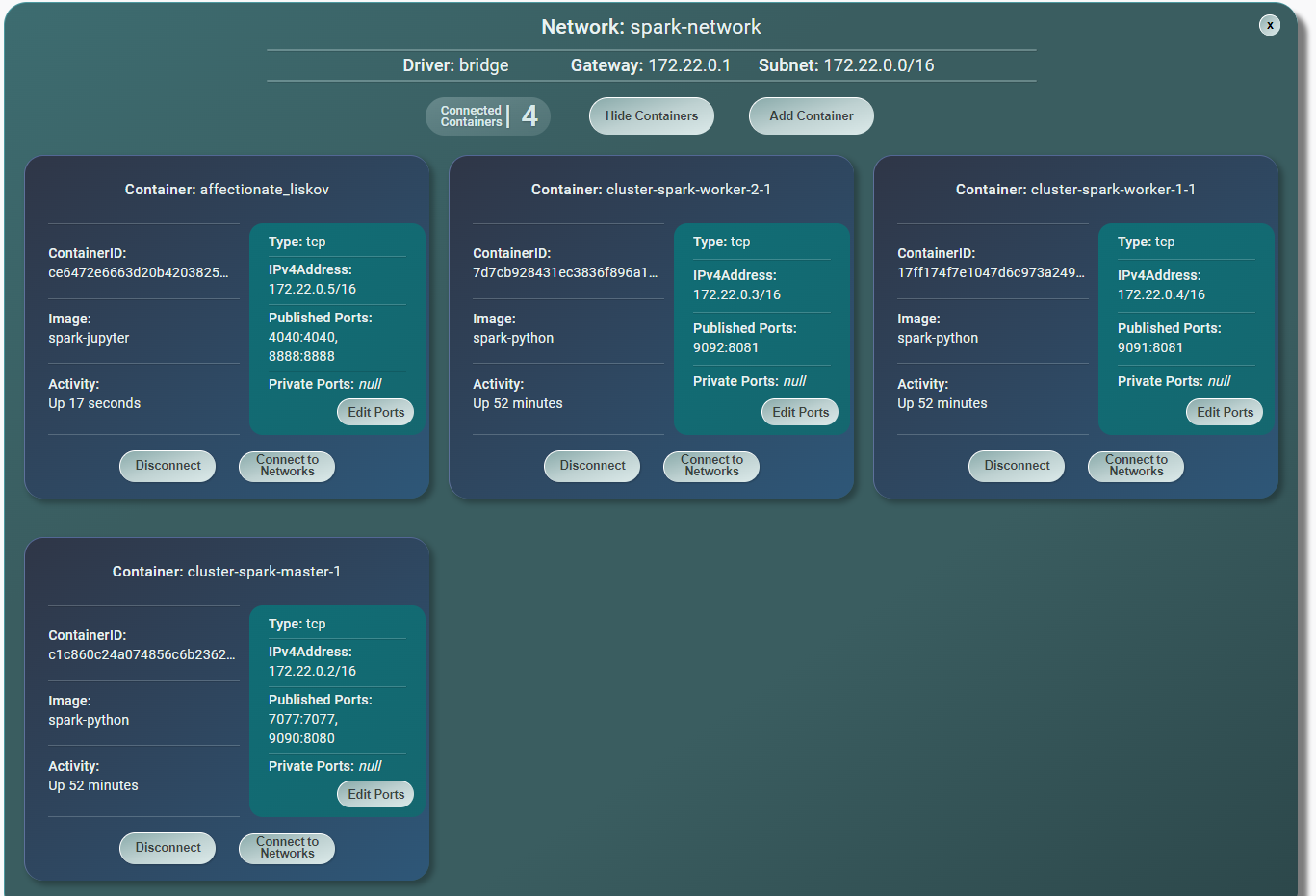Click the 8888:8888 published port entry
1316x896 pixels.
[301, 356]
